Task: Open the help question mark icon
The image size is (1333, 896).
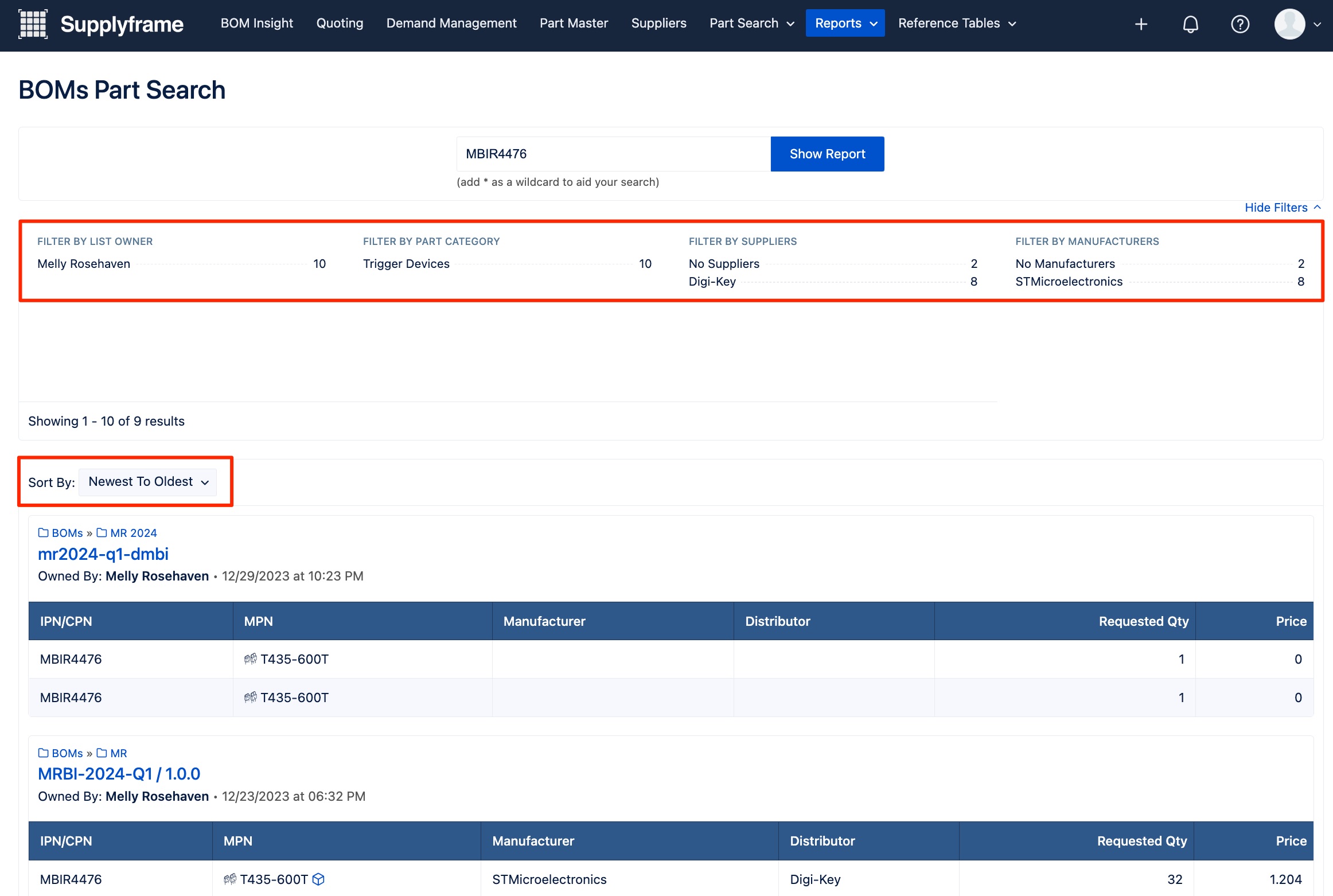Action: pos(1240,24)
